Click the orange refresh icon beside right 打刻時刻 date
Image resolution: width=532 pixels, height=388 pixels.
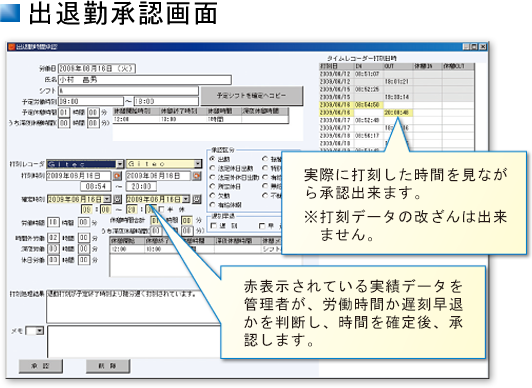point(196,176)
